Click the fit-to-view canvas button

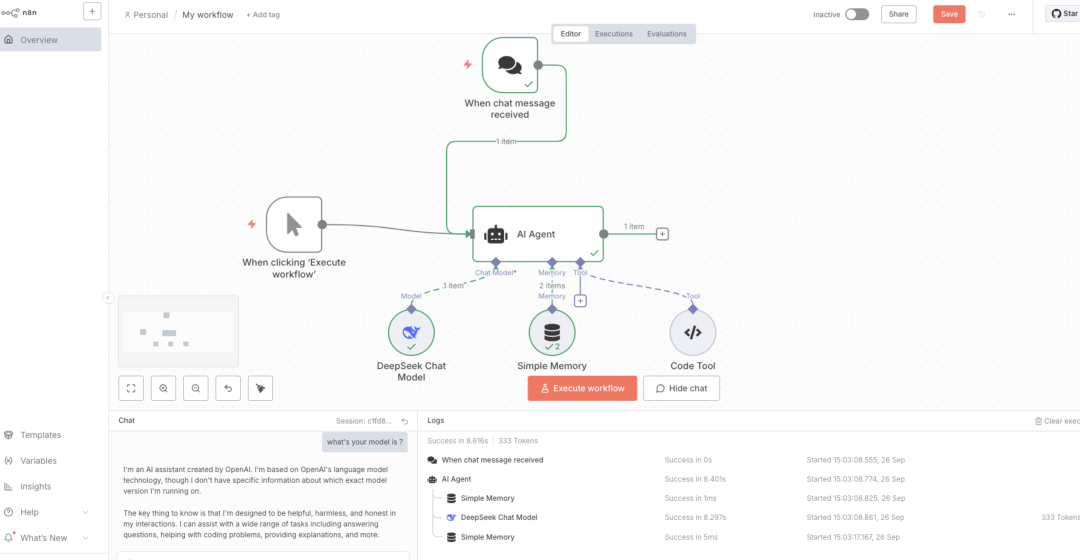tap(131, 388)
